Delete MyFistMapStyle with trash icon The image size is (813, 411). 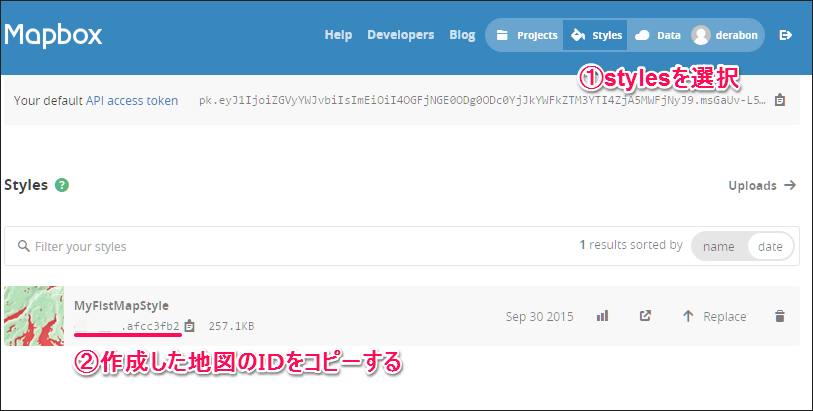coord(780,316)
